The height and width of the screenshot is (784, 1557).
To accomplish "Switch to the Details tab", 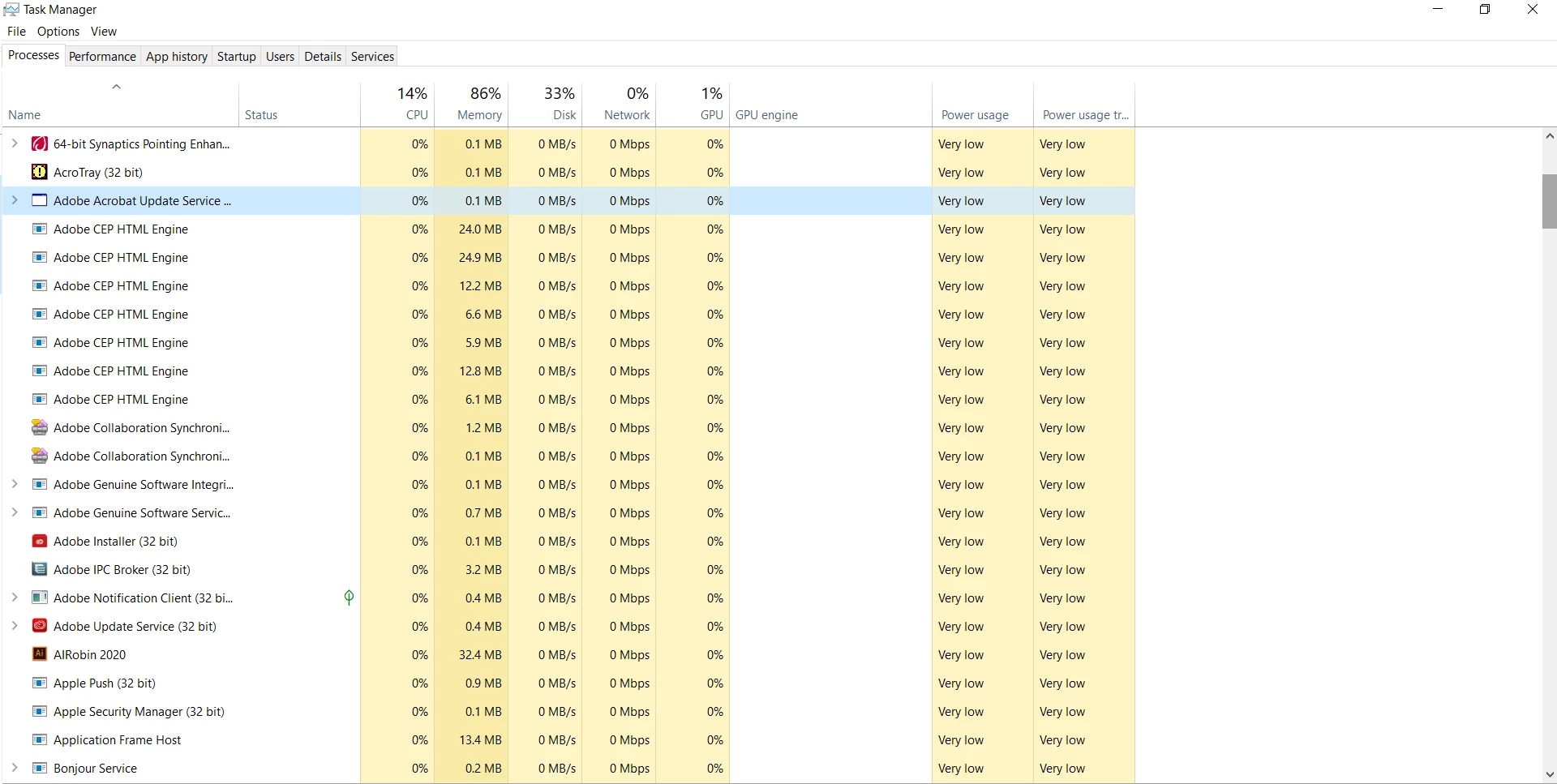I will 323,57.
